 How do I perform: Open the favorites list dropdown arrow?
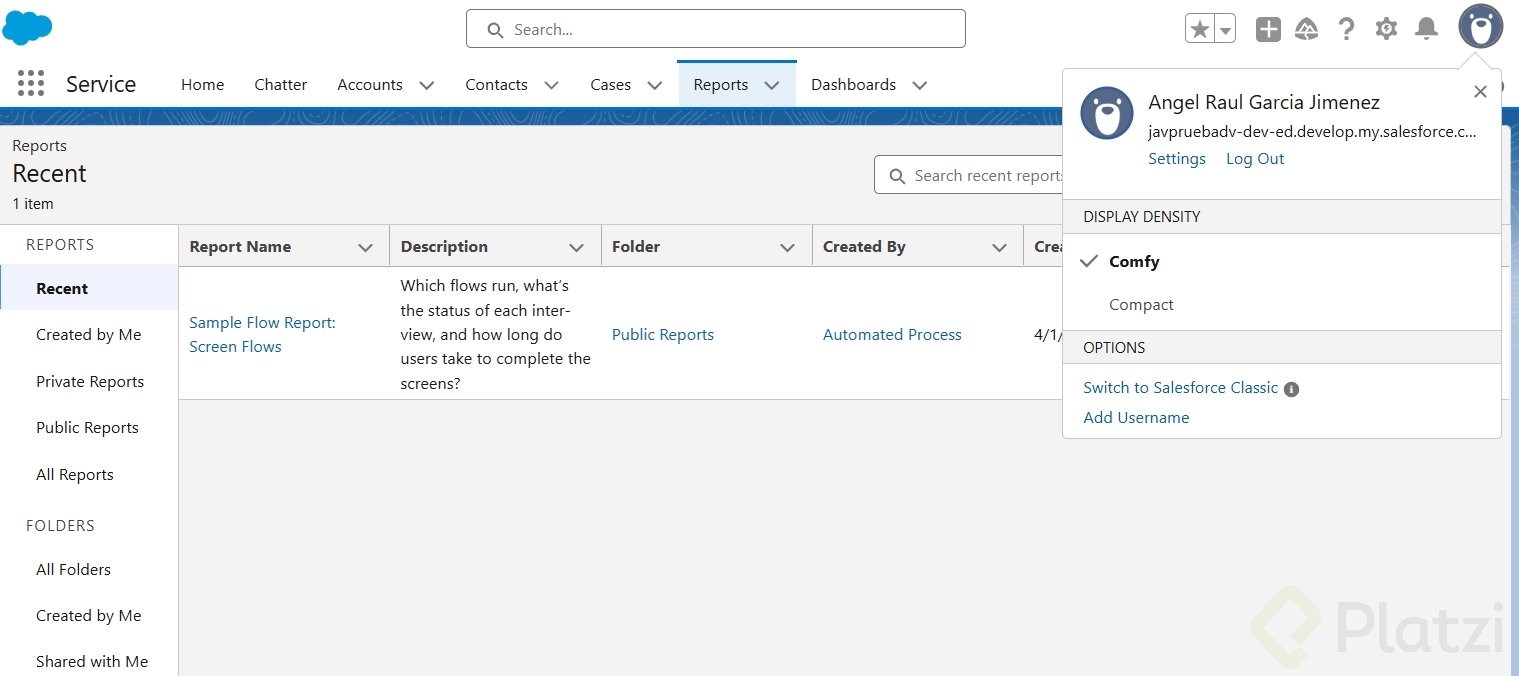1225,30
